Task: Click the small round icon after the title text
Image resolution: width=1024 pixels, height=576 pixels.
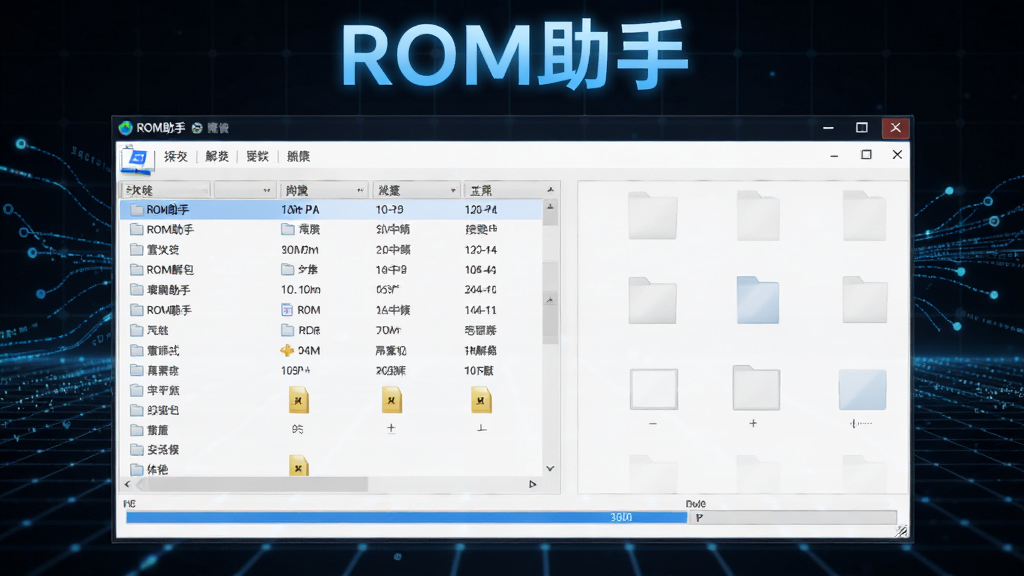Action: coord(197,128)
